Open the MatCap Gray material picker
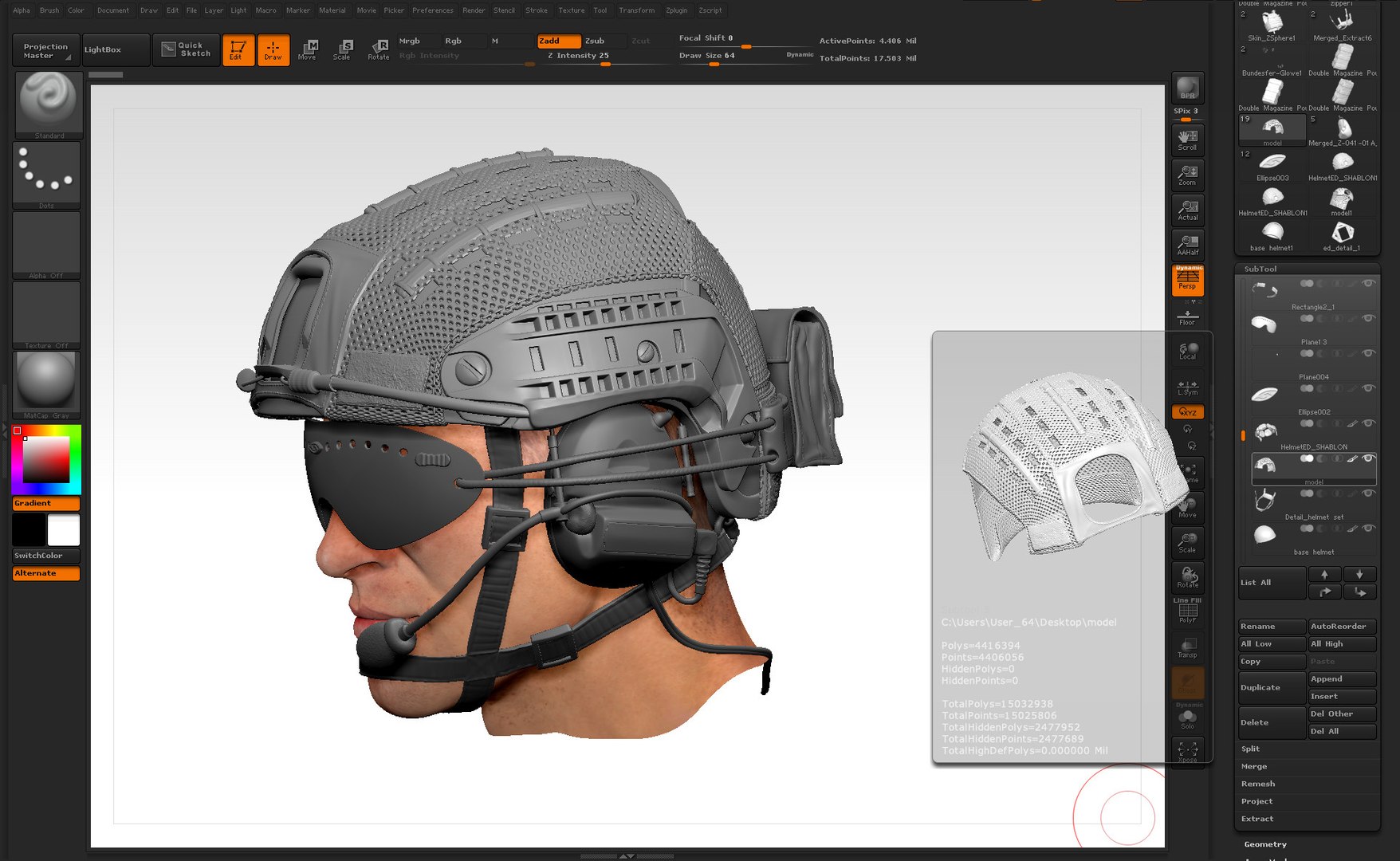 pos(47,385)
